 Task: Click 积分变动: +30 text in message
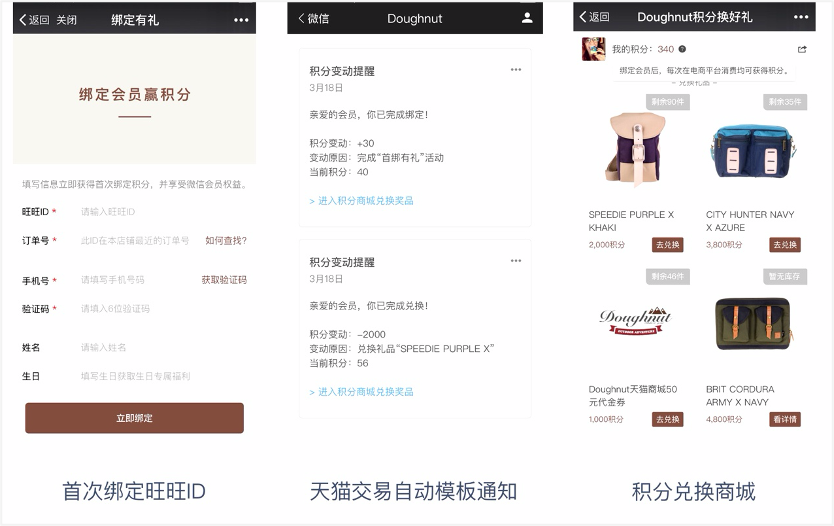(x=342, y=143)
